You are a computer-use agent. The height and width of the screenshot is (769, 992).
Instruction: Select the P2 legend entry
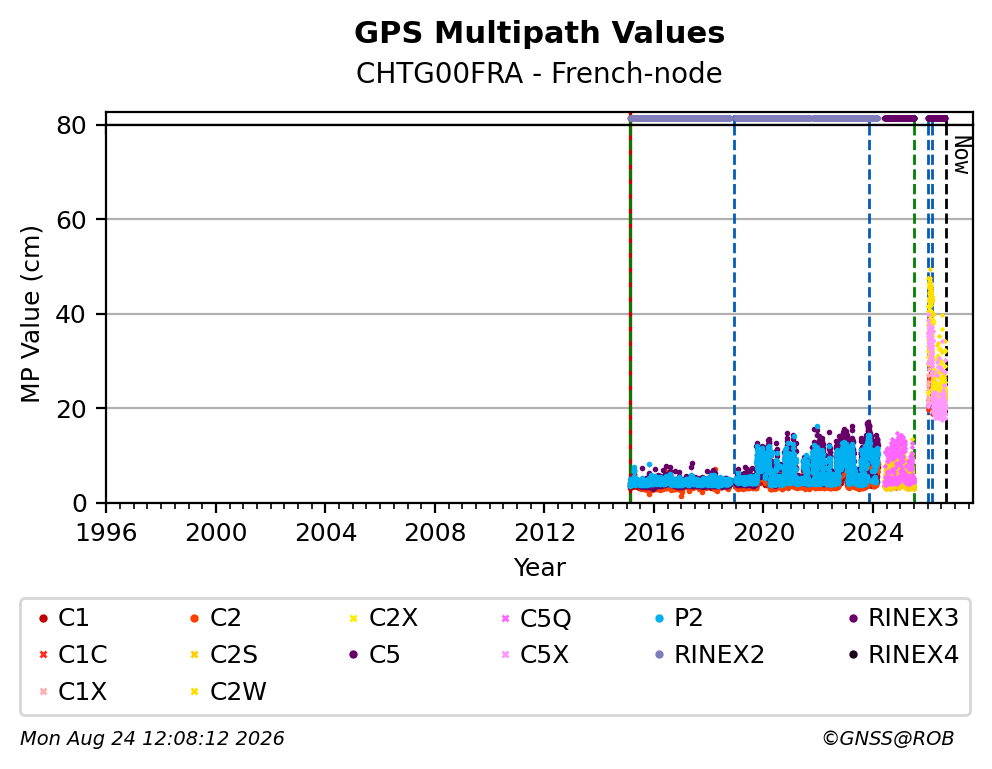point(679,618)
